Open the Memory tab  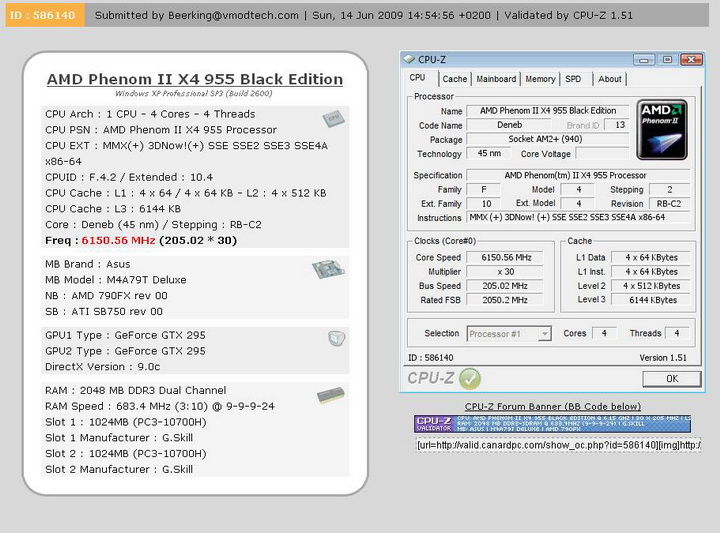[x=540, y=79]
